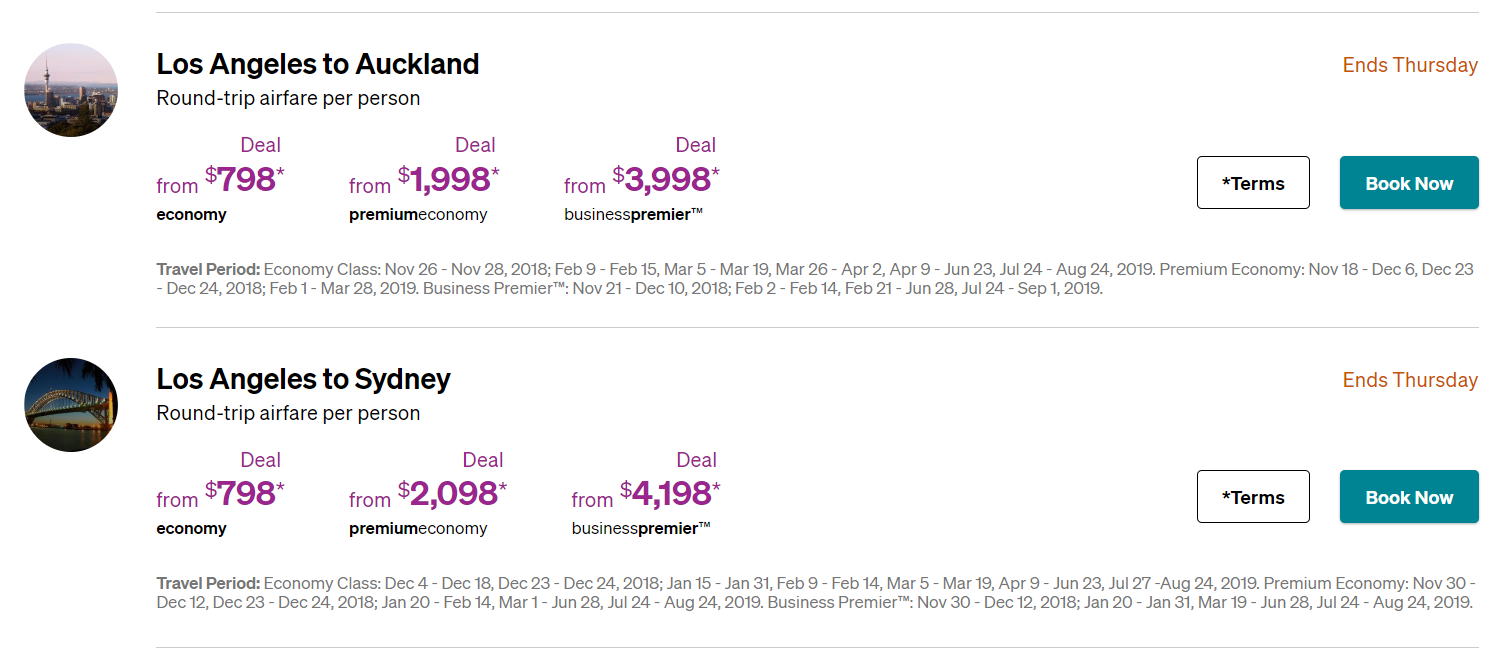Choose Auckland business premier fare $3,998
Viewport: 1497px width, 658px height.
point(642,180)
